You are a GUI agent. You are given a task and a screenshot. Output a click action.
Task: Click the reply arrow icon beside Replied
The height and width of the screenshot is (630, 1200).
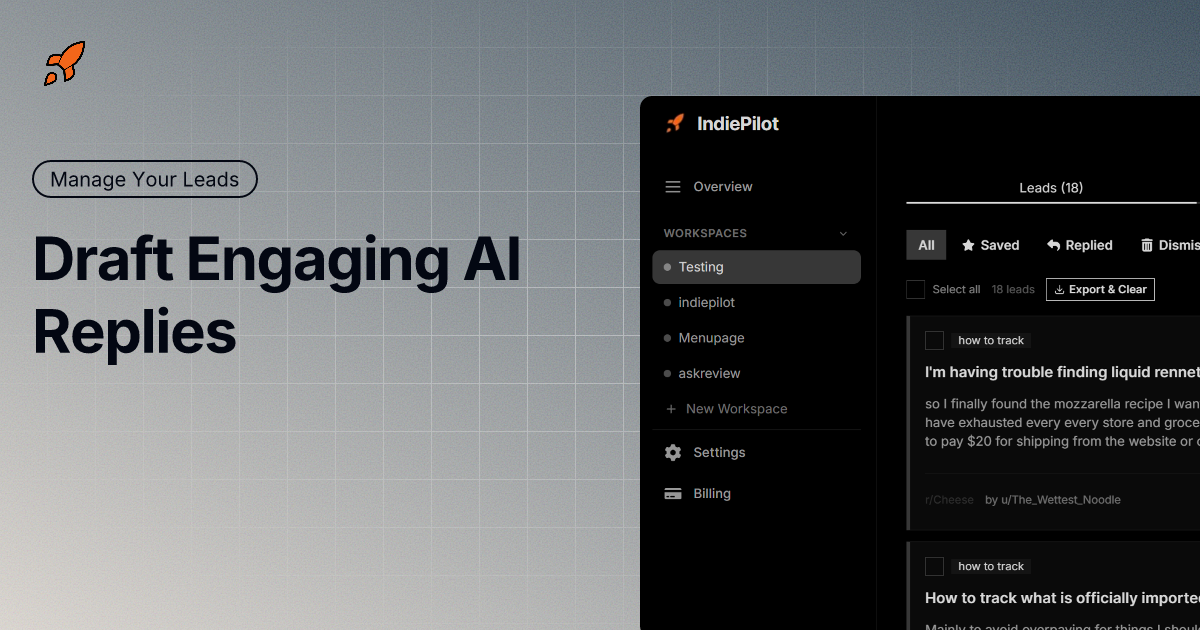1052,245
